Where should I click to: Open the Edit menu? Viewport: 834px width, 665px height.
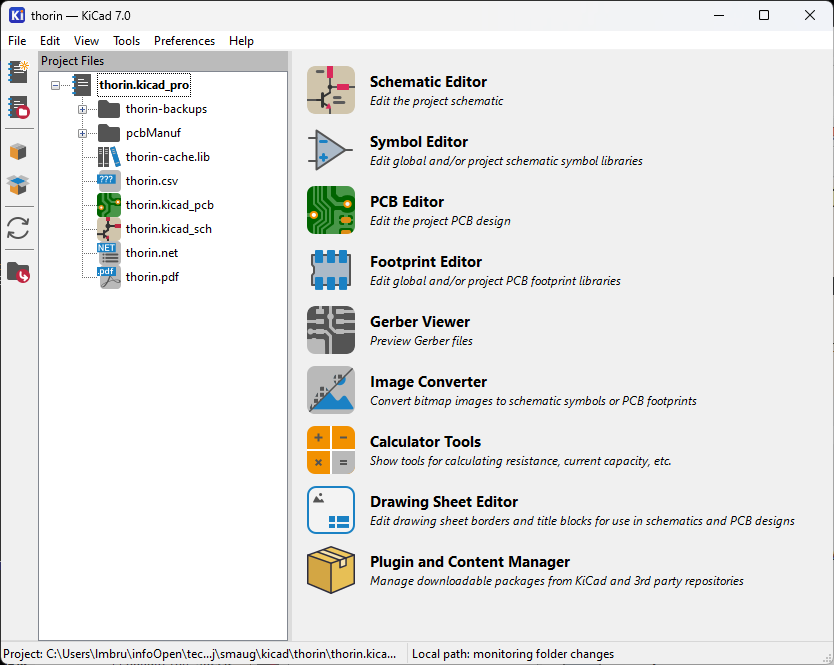[x=50, y=41]
